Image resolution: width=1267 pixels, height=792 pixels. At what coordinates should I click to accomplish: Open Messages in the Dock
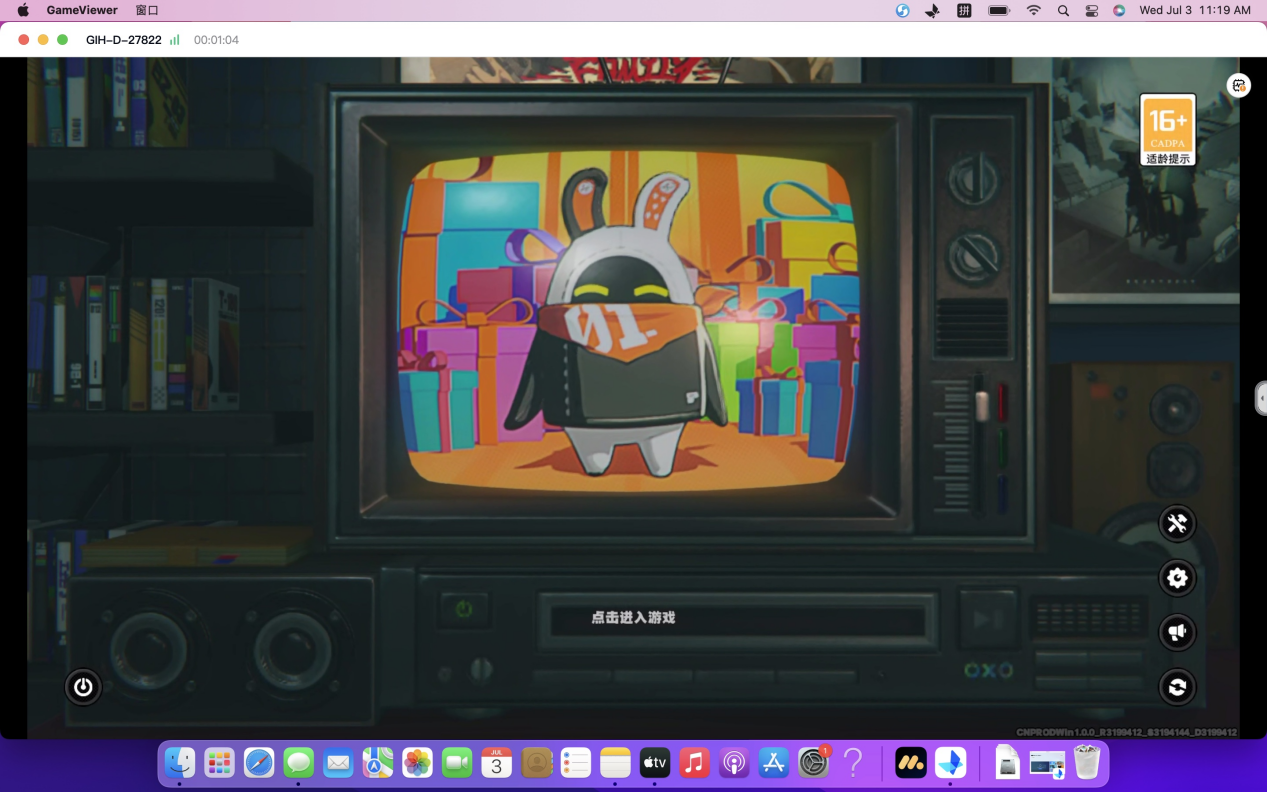click(x=299, y=763)
